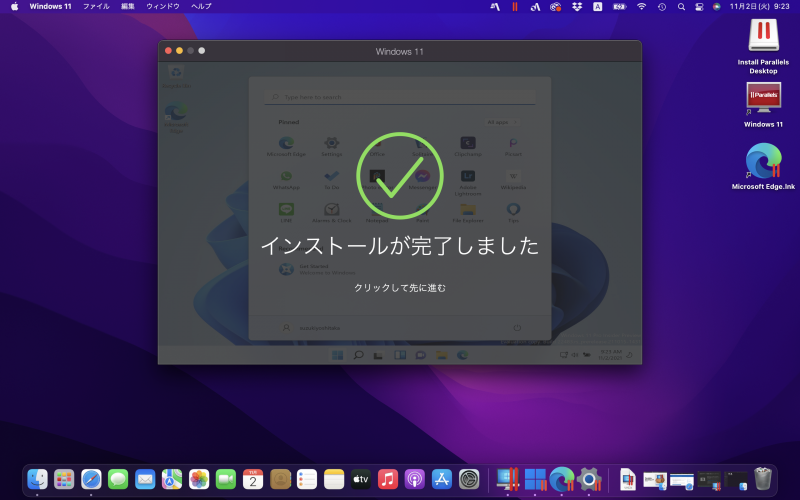Viewport: 800px width, 500px height.
Task: Activate Siri from menu bar
Action: tap(717, 7)
